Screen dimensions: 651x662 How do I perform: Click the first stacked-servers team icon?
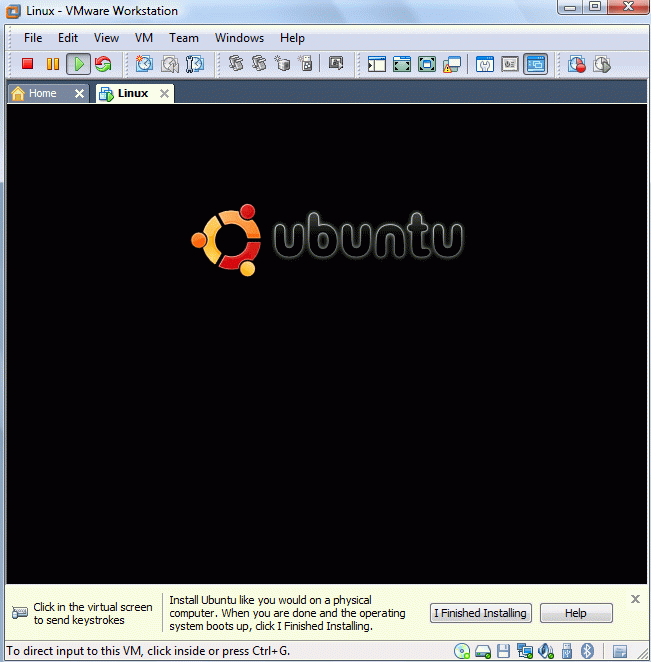236,63
